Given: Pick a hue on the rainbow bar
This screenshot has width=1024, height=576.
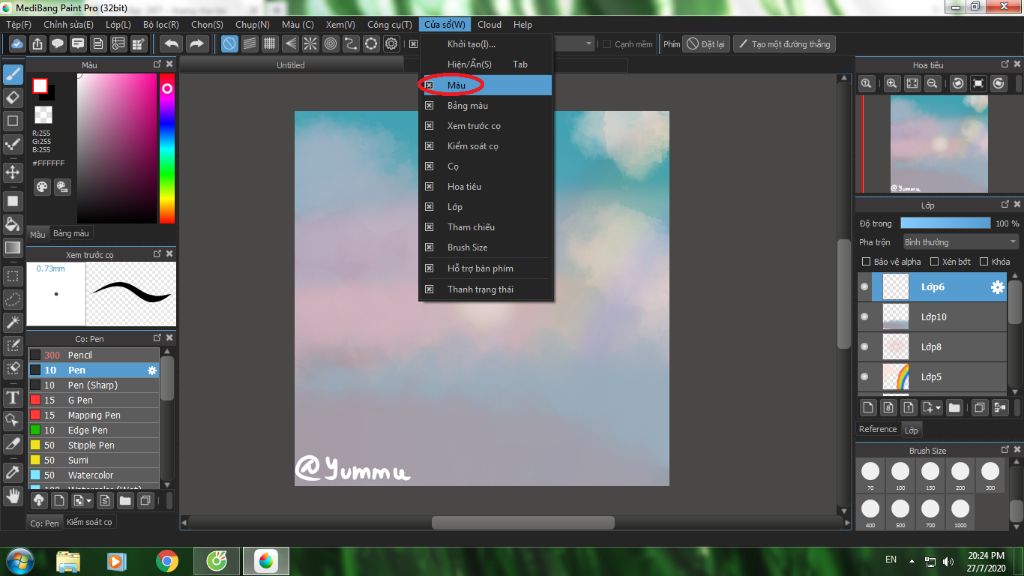Looking at the screenshot, I should [x=167, y=148].
